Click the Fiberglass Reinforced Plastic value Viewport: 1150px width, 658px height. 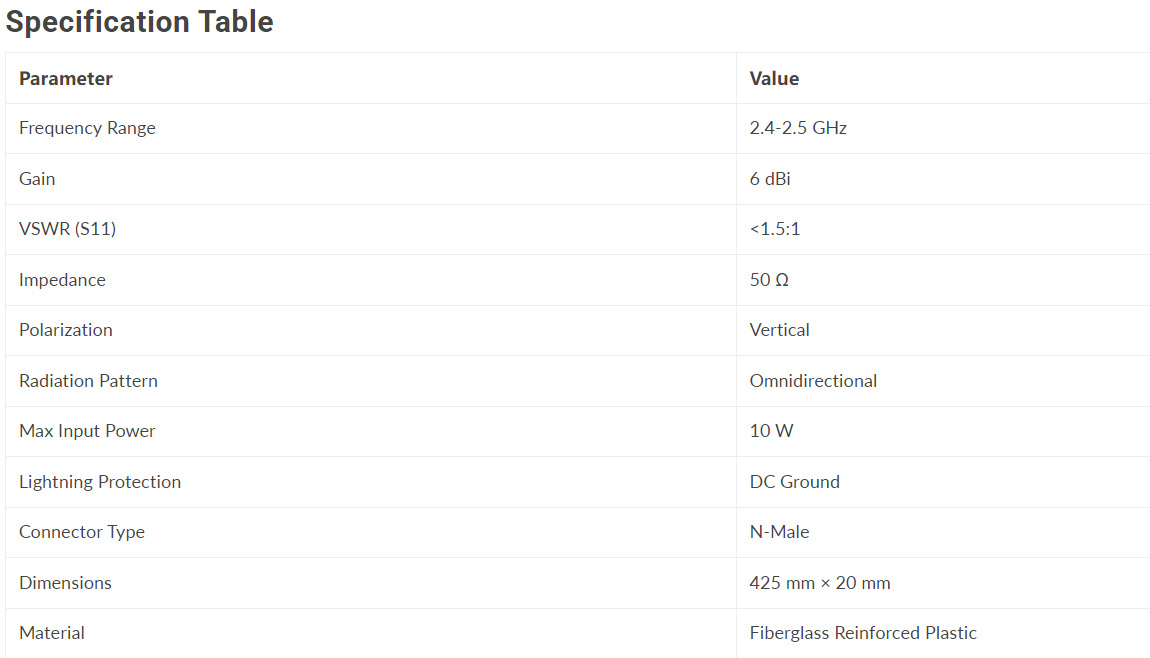[x=863, y=633]
